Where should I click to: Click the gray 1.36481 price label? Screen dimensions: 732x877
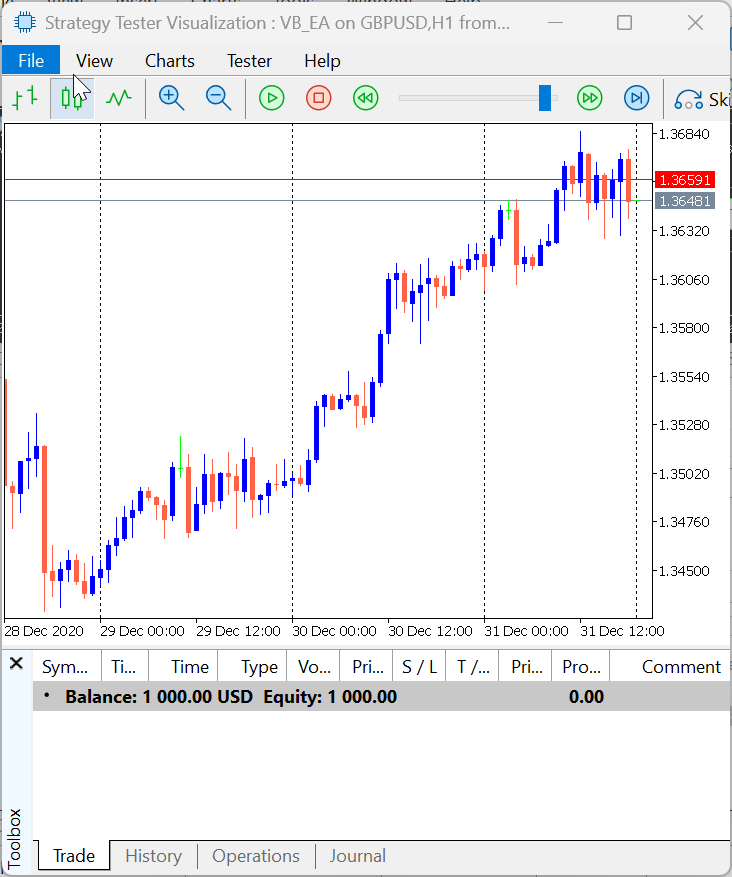pos(684,201)
